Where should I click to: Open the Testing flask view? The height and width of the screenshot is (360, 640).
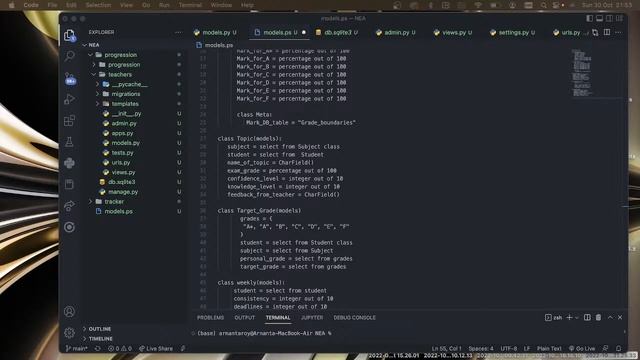69,142
